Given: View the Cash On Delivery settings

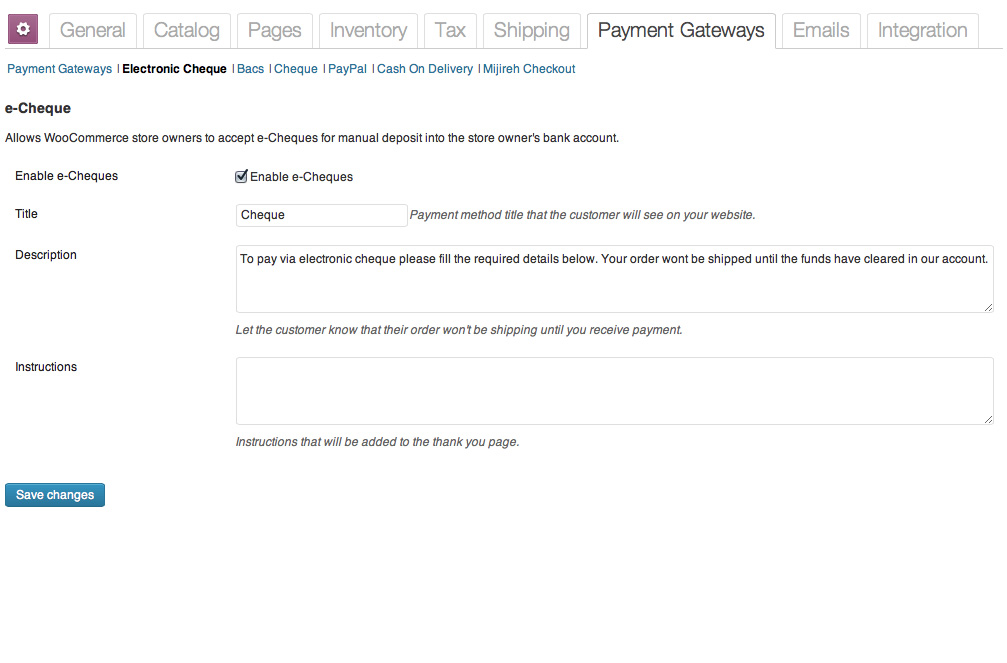Looking at the screenshot, I should point(425,69).
